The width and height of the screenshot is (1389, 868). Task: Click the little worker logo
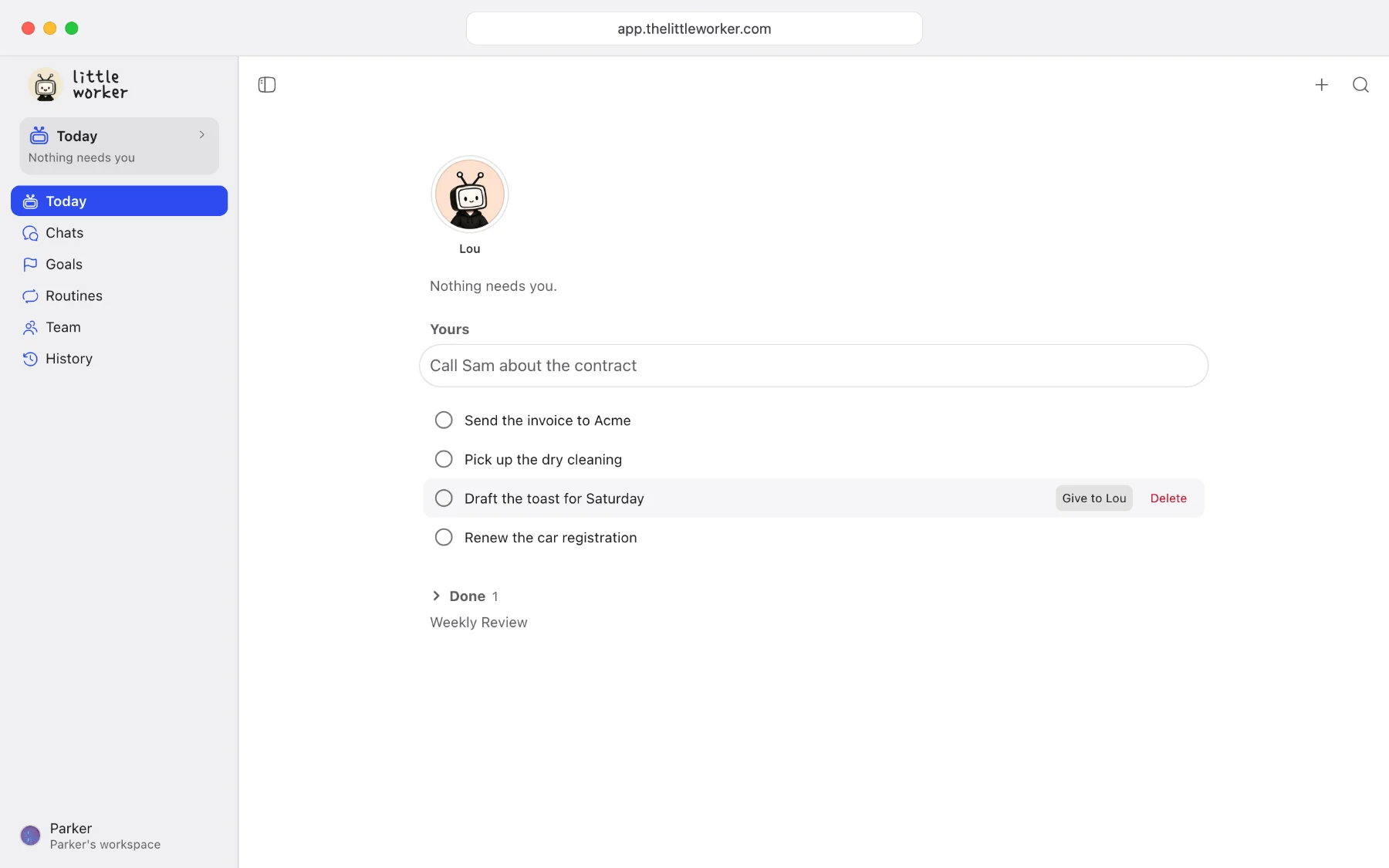tap(78, 85)
